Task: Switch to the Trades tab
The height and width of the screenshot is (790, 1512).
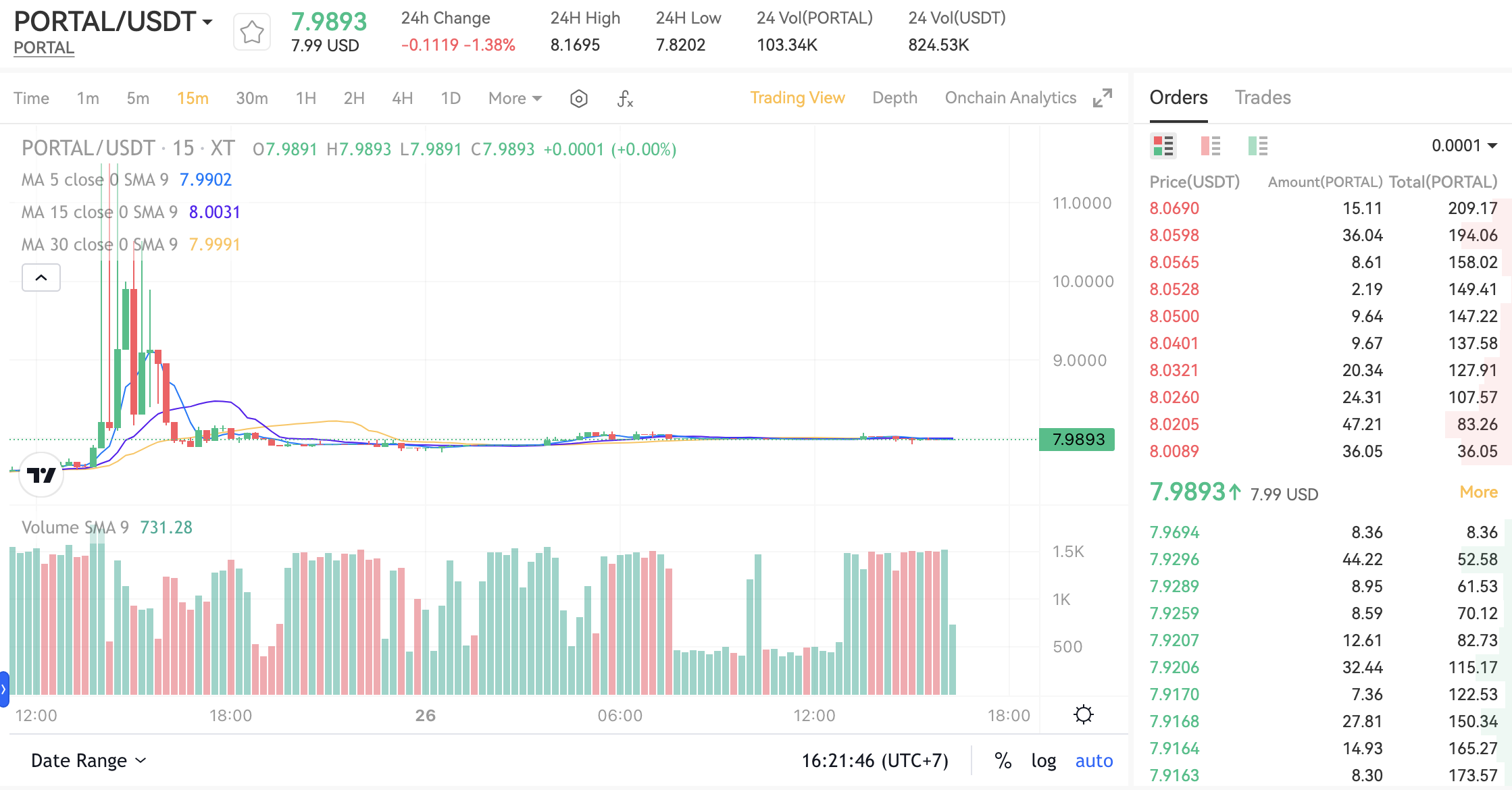Action: 1263,98
